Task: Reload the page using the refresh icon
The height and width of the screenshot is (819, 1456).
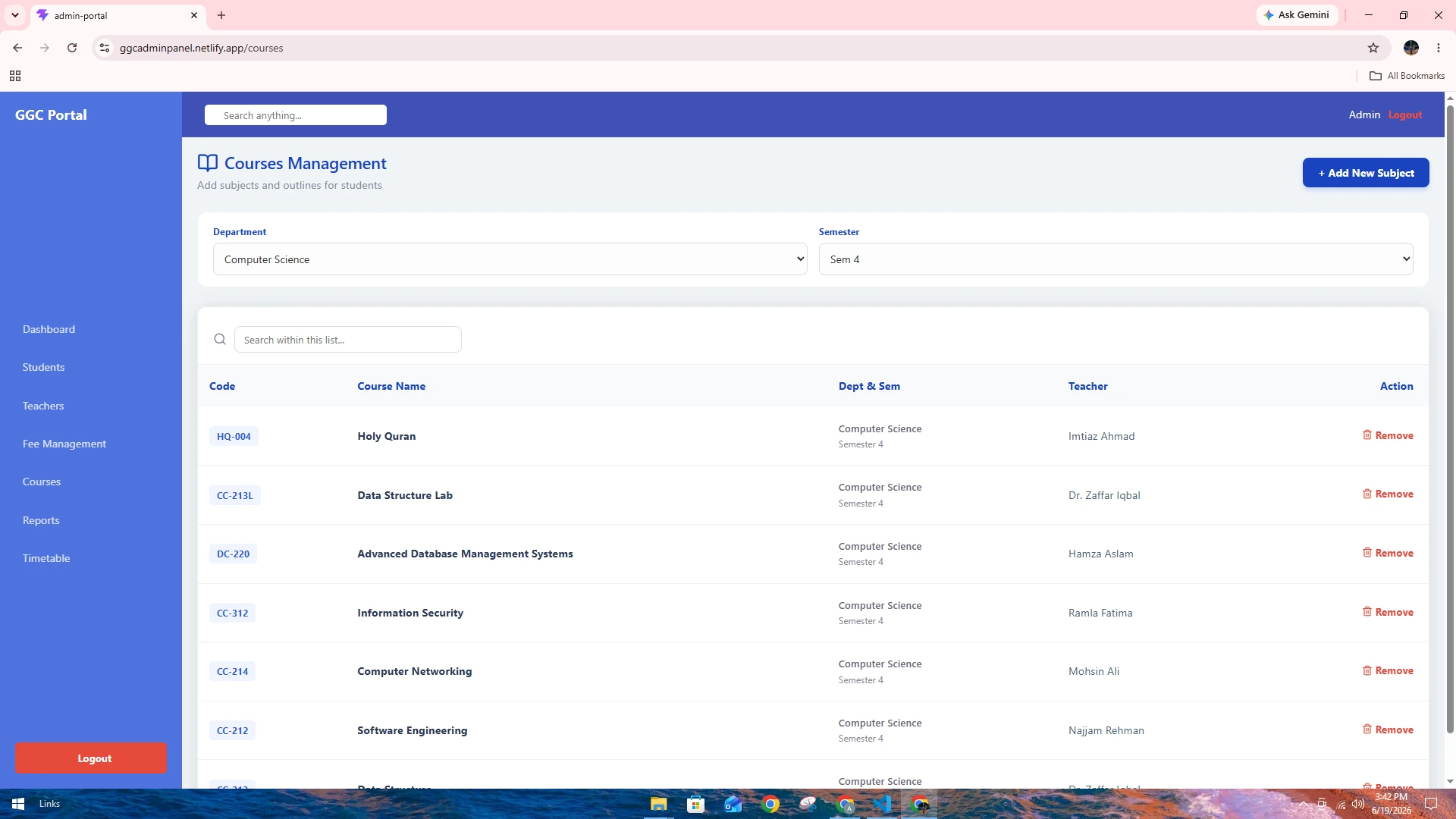Action: [72, 48]
